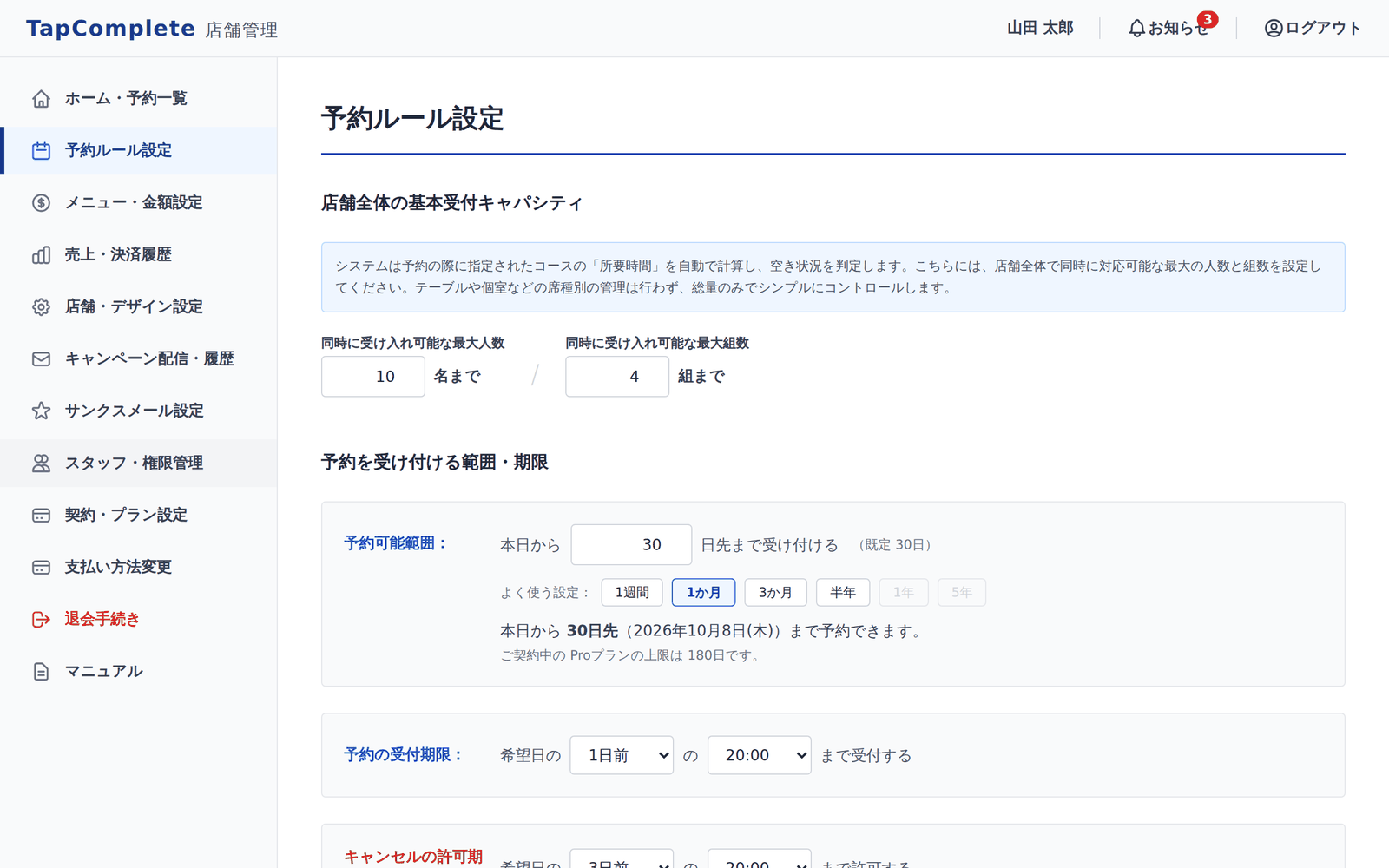
Task: Click the user name 山田 太郎
Action: pyautogui.click(x=1040, y=28)
